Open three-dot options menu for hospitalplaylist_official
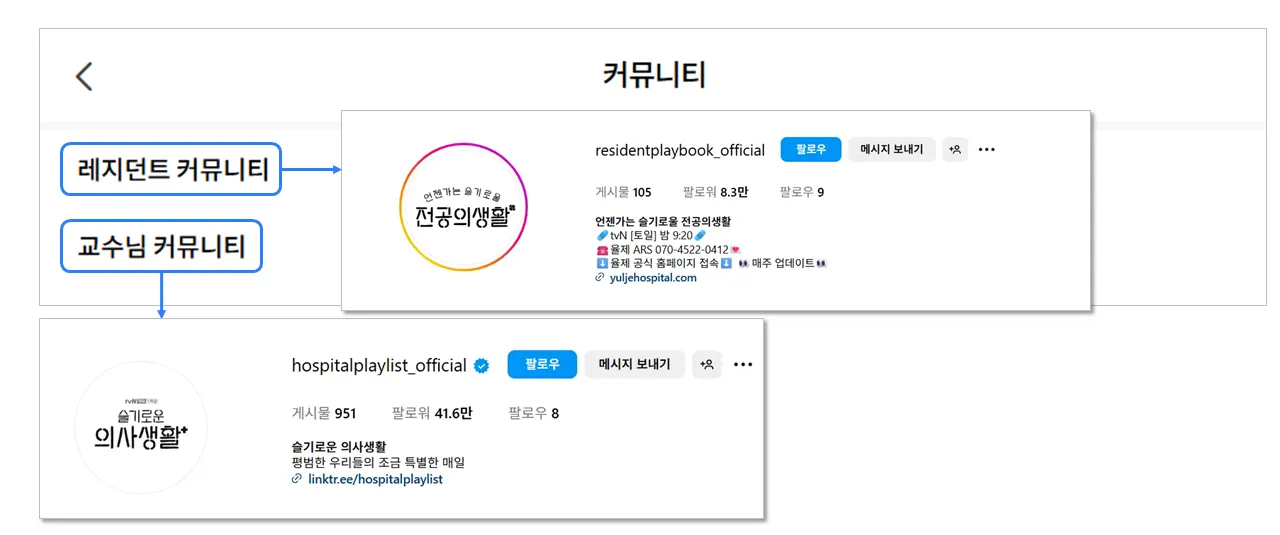This screenshot has height=535, width=1280. [x=742, y=365]
